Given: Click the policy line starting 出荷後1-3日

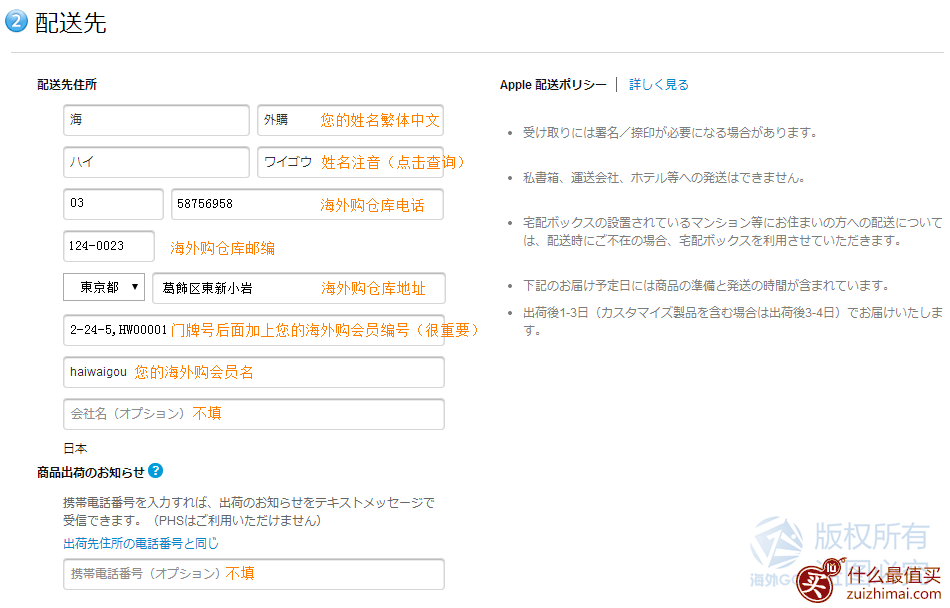Looking at the screenshot, I should [732, 322].
